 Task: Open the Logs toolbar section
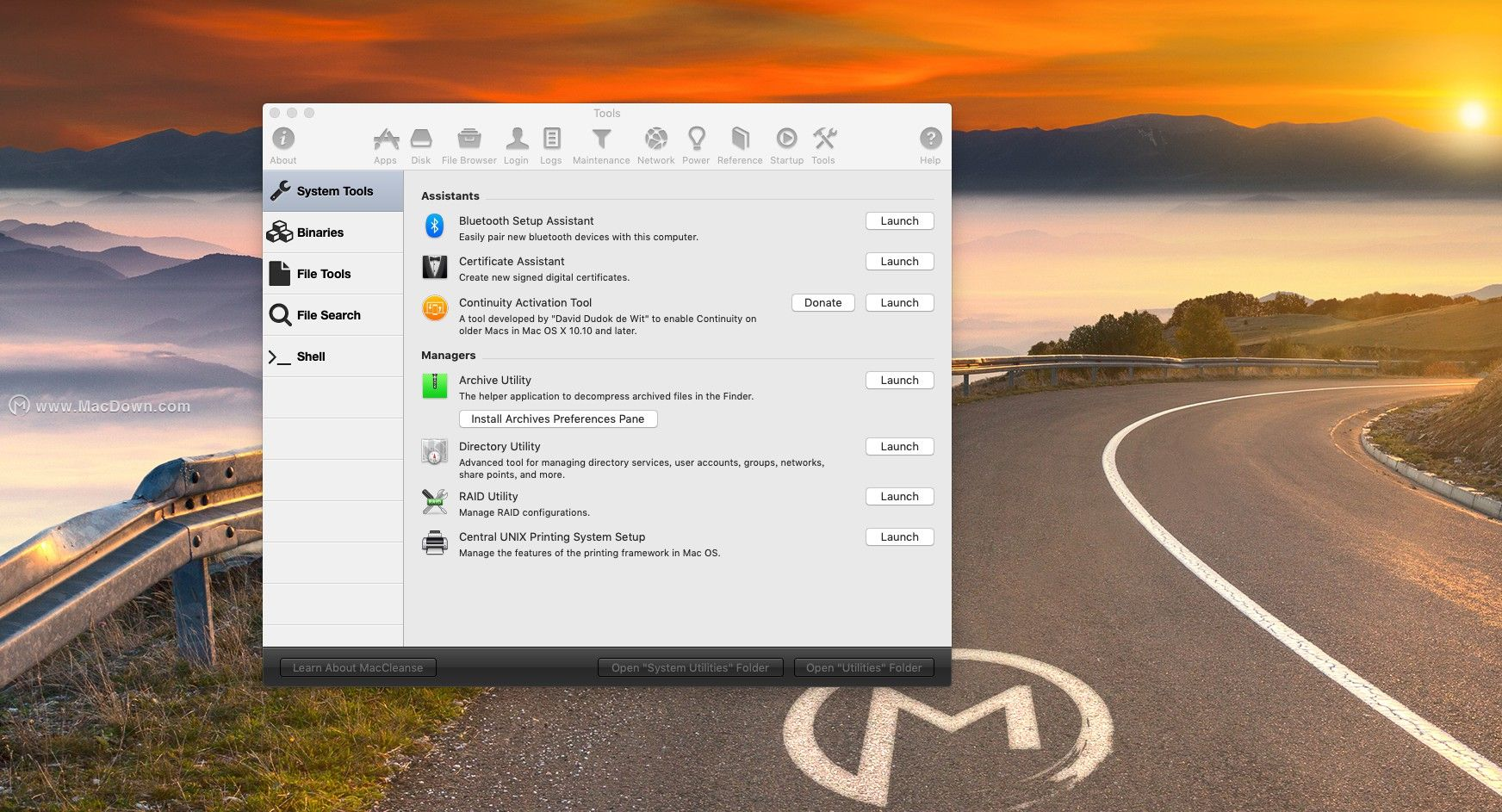(x=551, y=145)
